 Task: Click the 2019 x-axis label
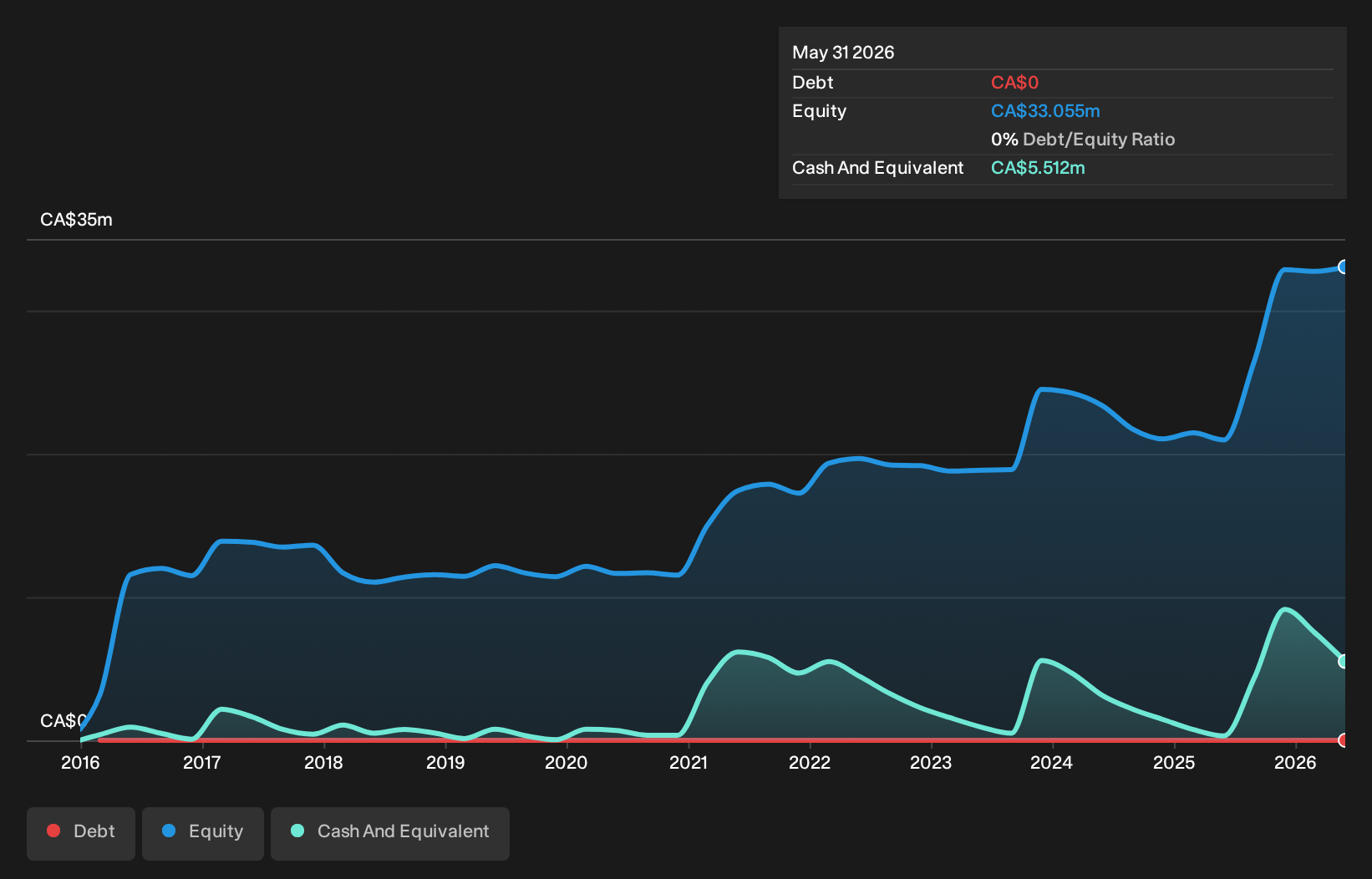pyautogui.click(x=445, y=762)
